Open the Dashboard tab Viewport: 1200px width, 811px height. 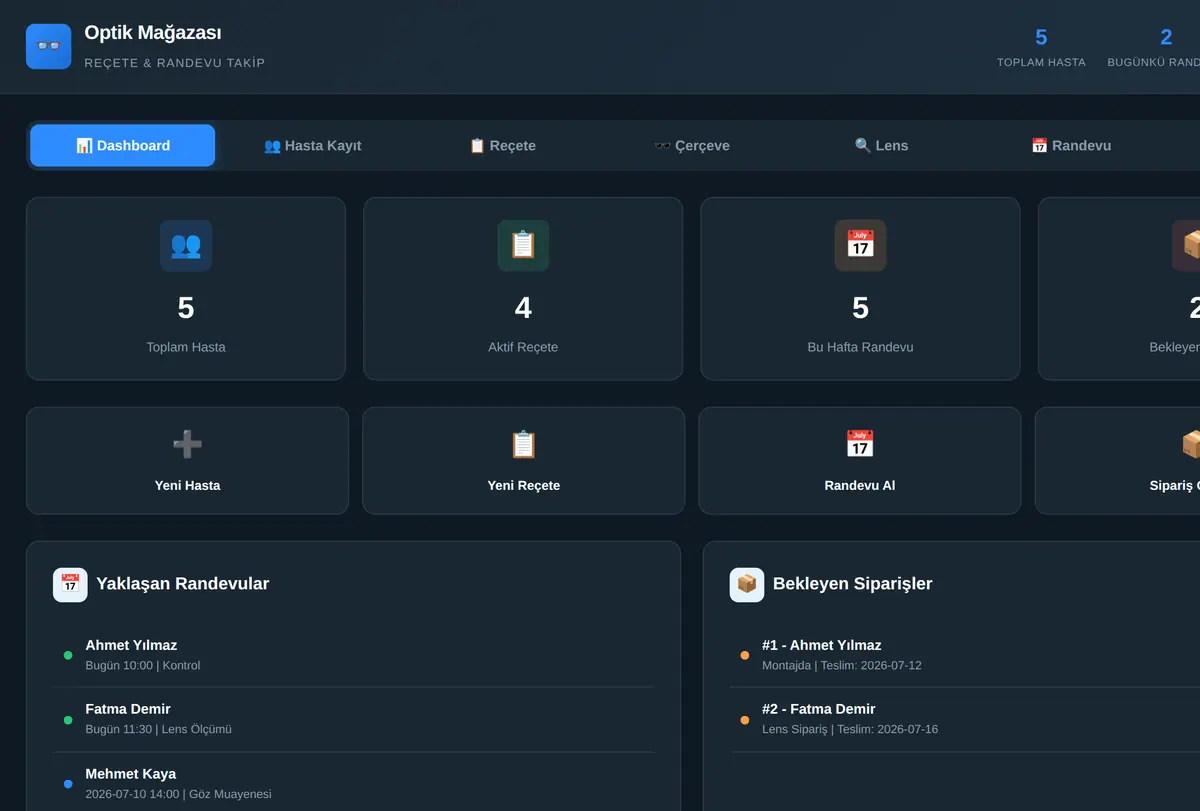click(x=122, y=145)
